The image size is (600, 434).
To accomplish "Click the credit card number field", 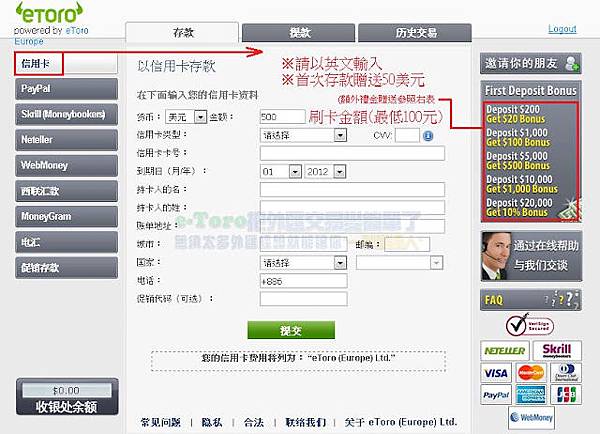I will coord(352,153).
